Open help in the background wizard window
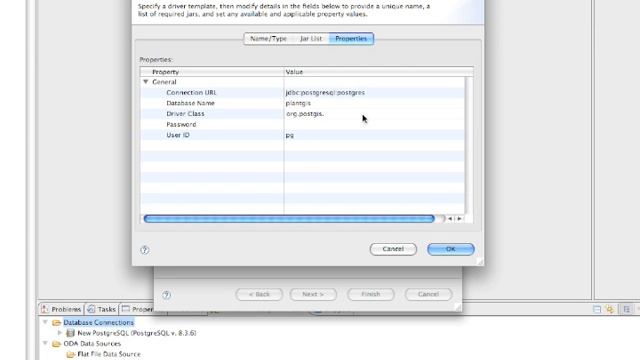640x360 pixels. [x=166, y=295]
